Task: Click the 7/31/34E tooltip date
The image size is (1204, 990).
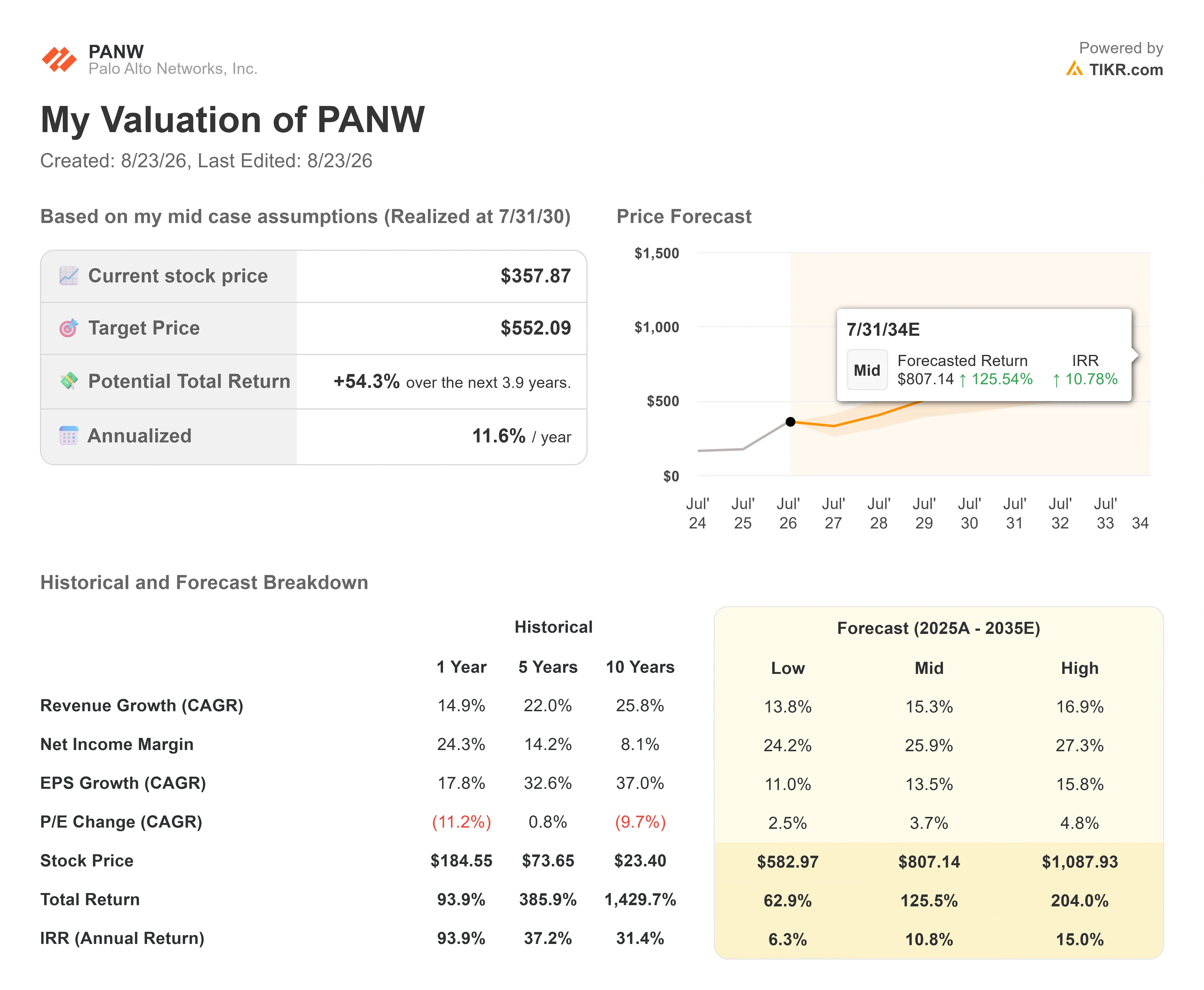Action: [883, 330]
